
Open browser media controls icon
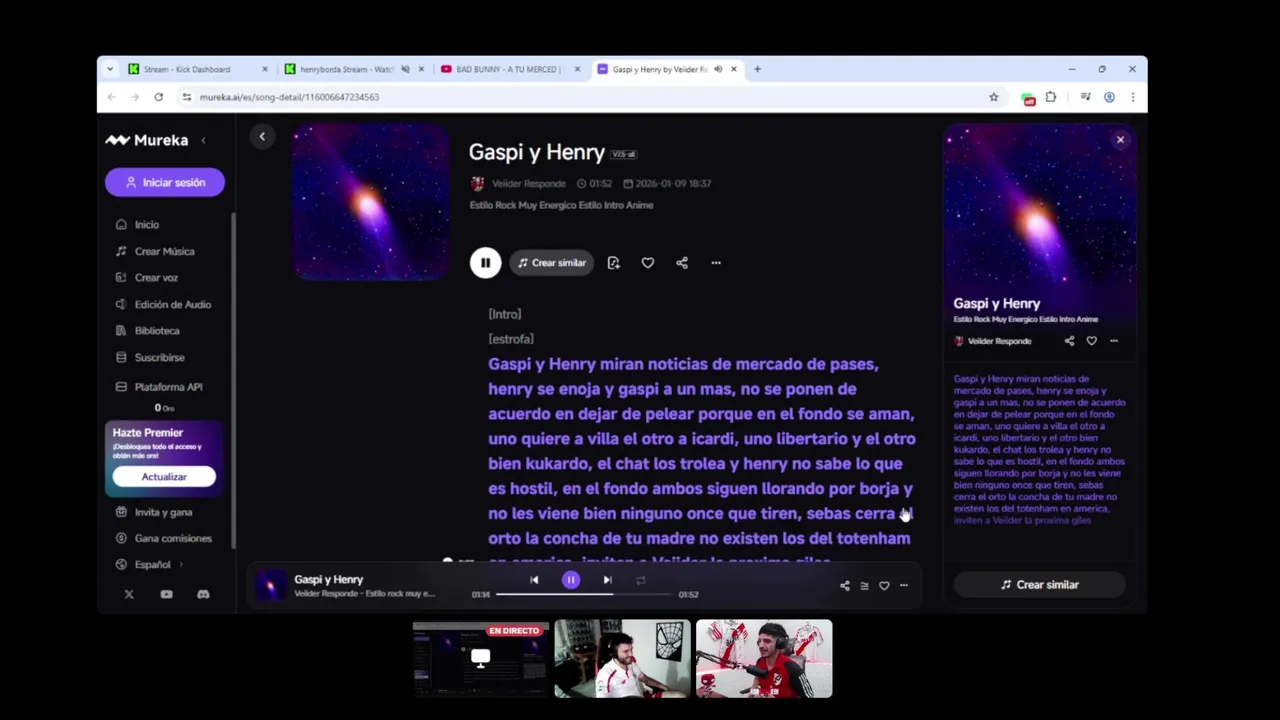click(1085, 97)
